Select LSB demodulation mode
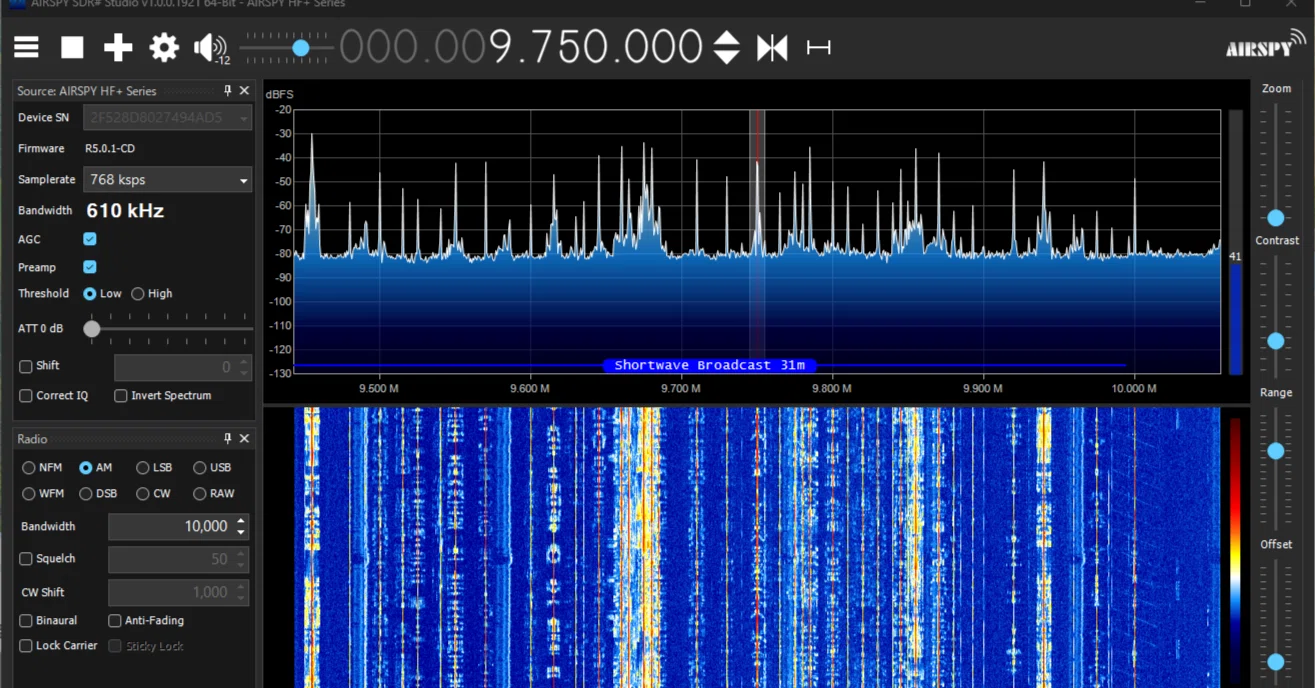 tap(142, 468)
